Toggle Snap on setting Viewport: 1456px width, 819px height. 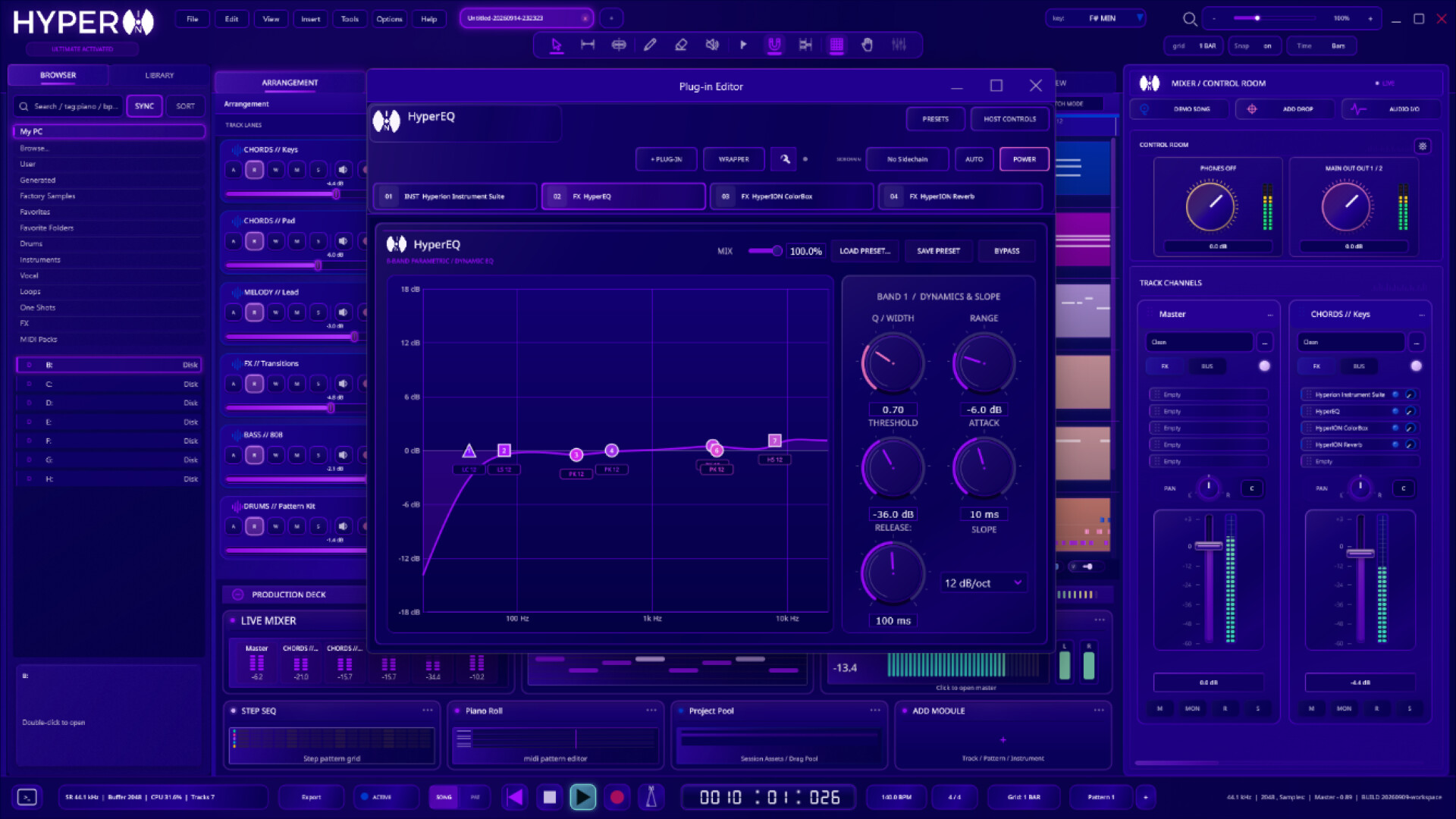pyautogui.click(x=1254, y=46)
